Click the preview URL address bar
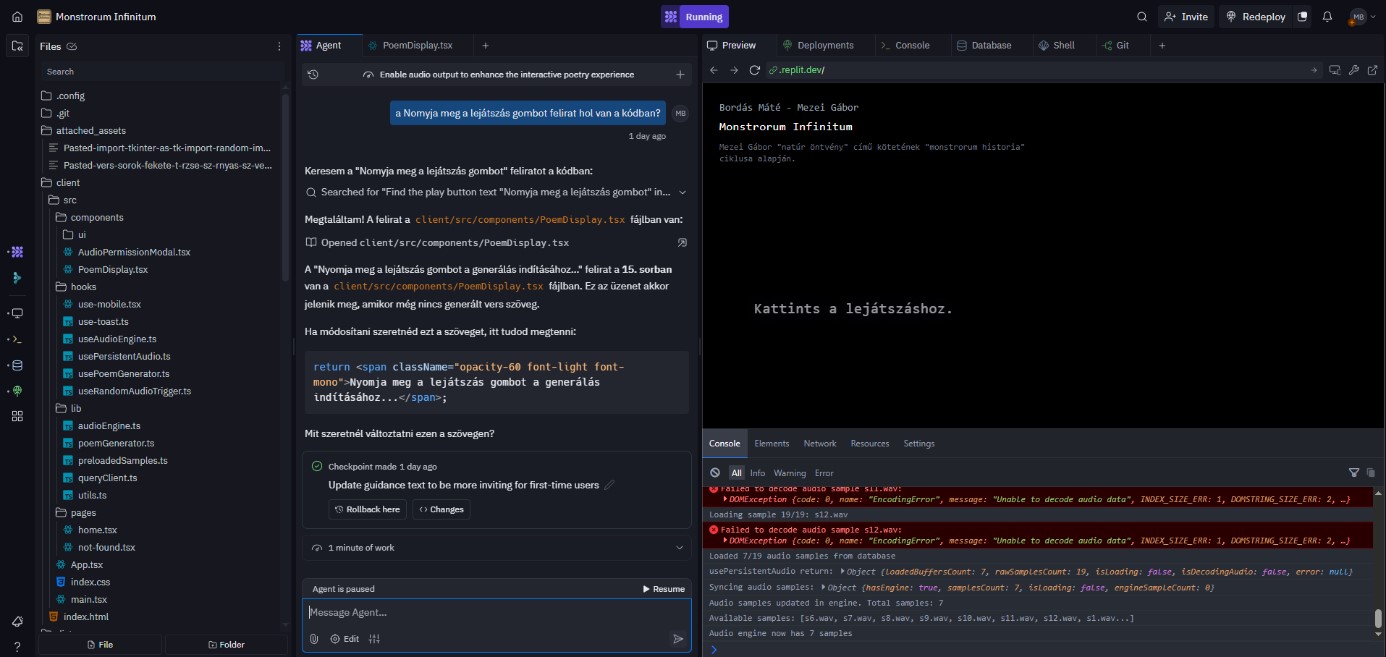Image resolution: width=1386 pixels, height=657 pixels. [1043, 70]
